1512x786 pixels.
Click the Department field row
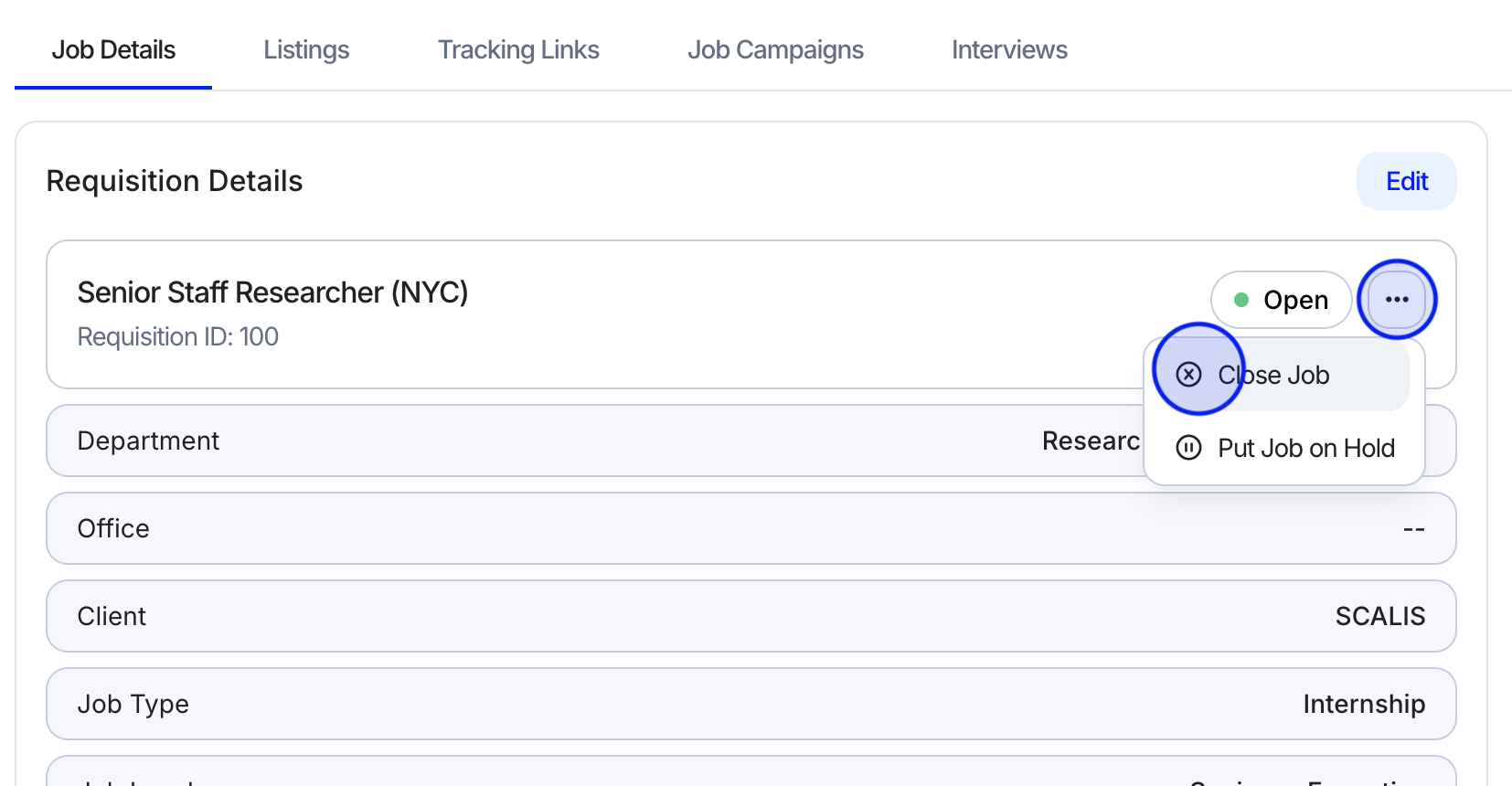tap(548, 441)
